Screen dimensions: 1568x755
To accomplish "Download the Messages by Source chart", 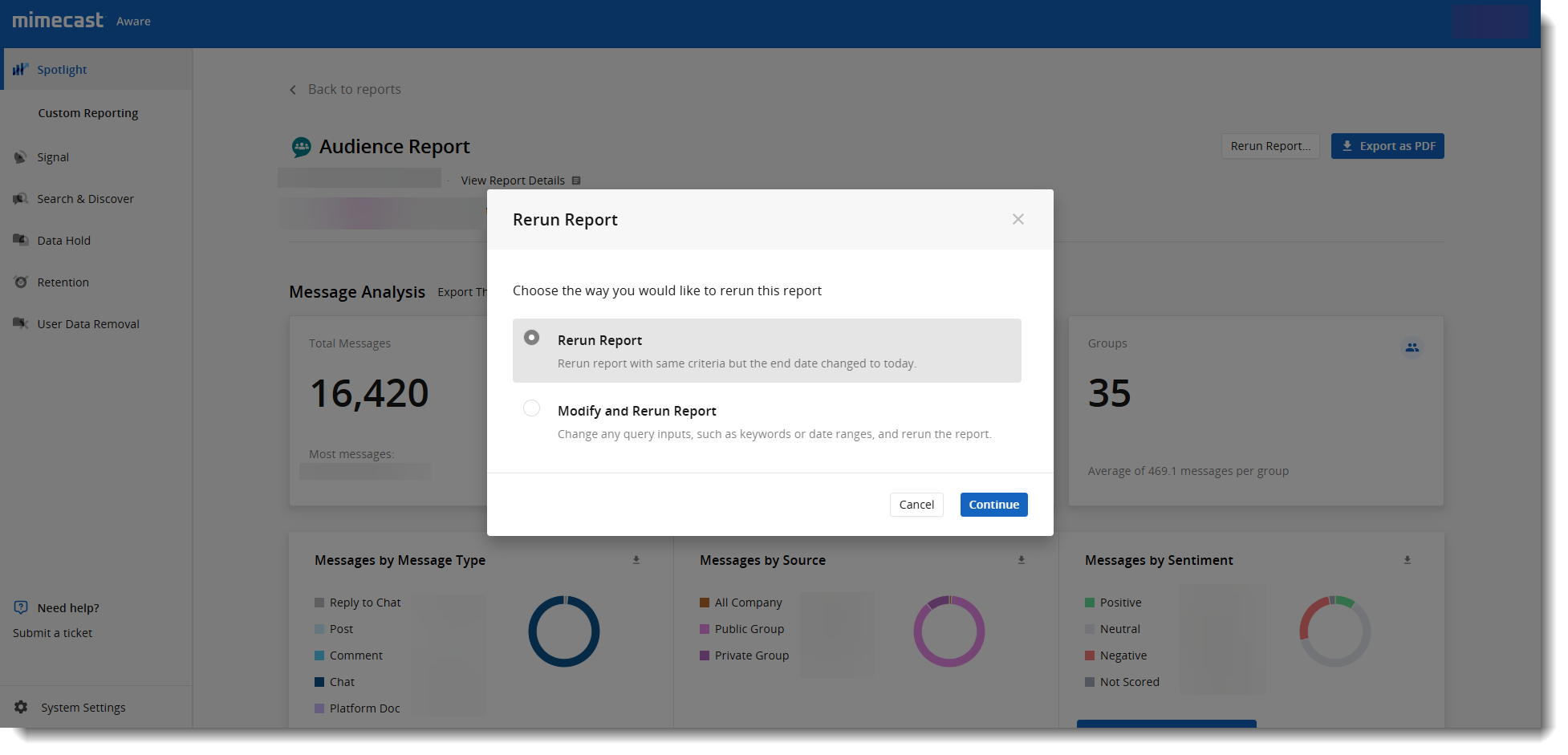I will coord(1022,560).
